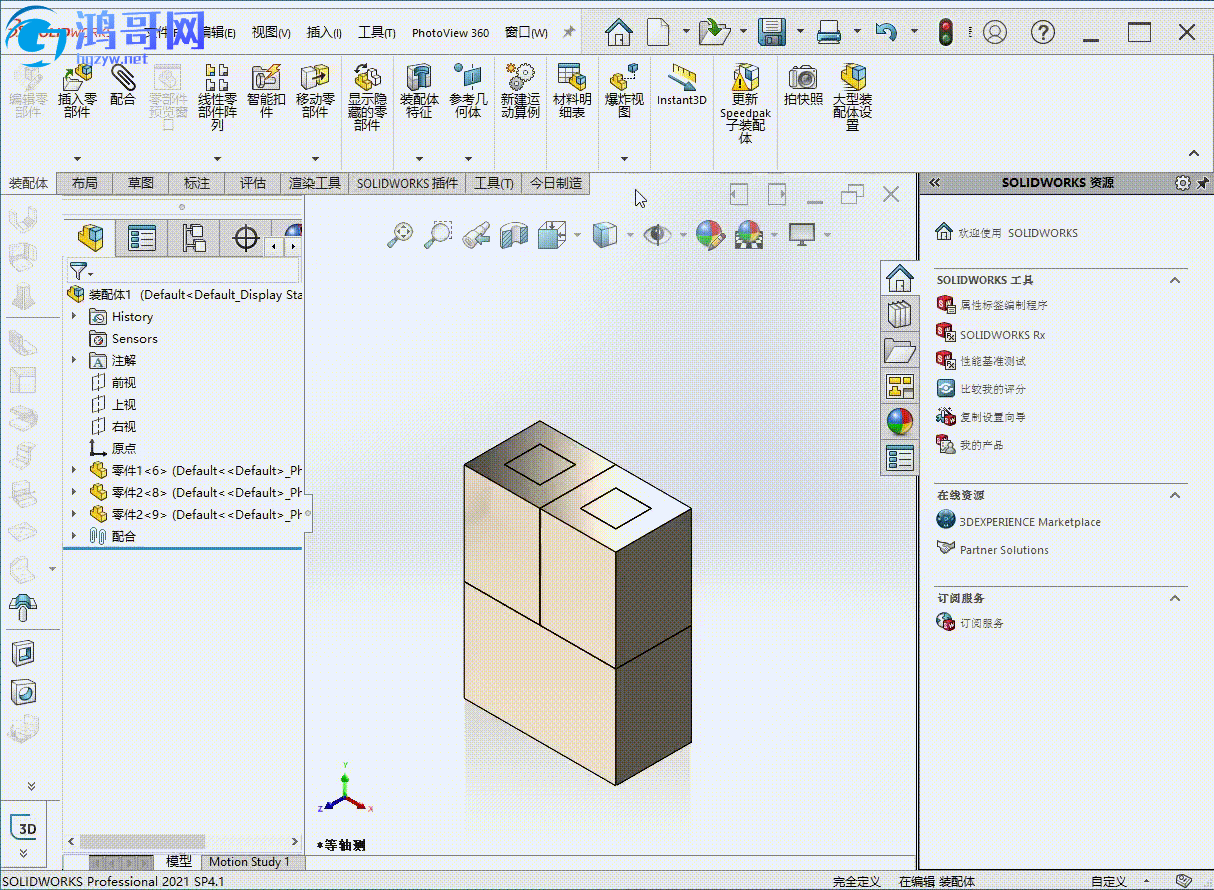Expand the 零件2<8> component node
Viewport: 1214px width, 890px height.
coord(74,492)
